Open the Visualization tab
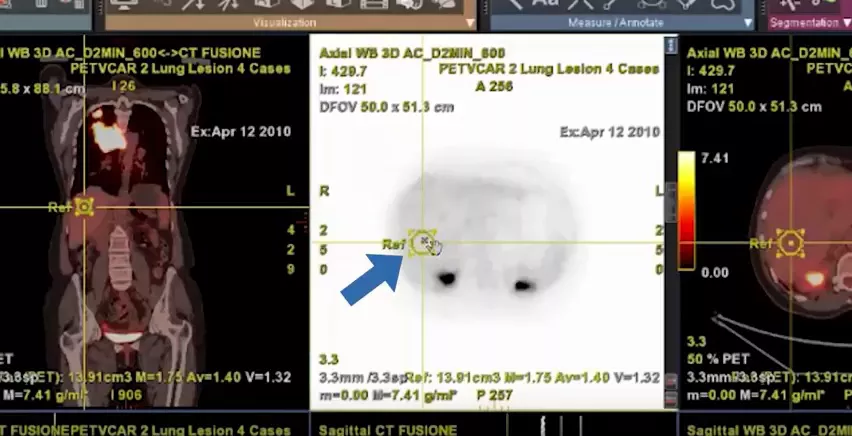 [x=284, y=23]
